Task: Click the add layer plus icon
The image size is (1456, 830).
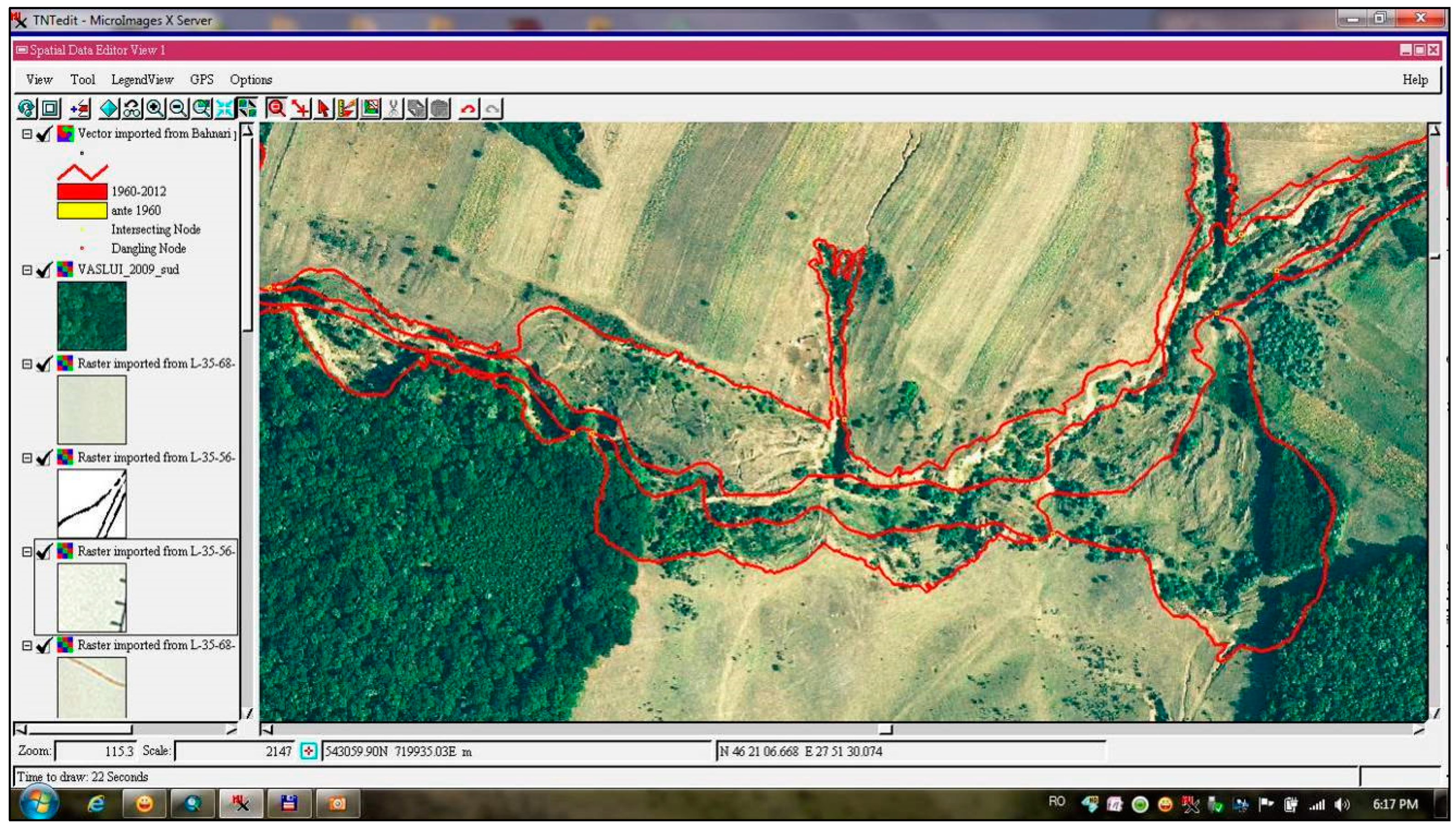Action: pyautogui.click(x=80, y=108)
